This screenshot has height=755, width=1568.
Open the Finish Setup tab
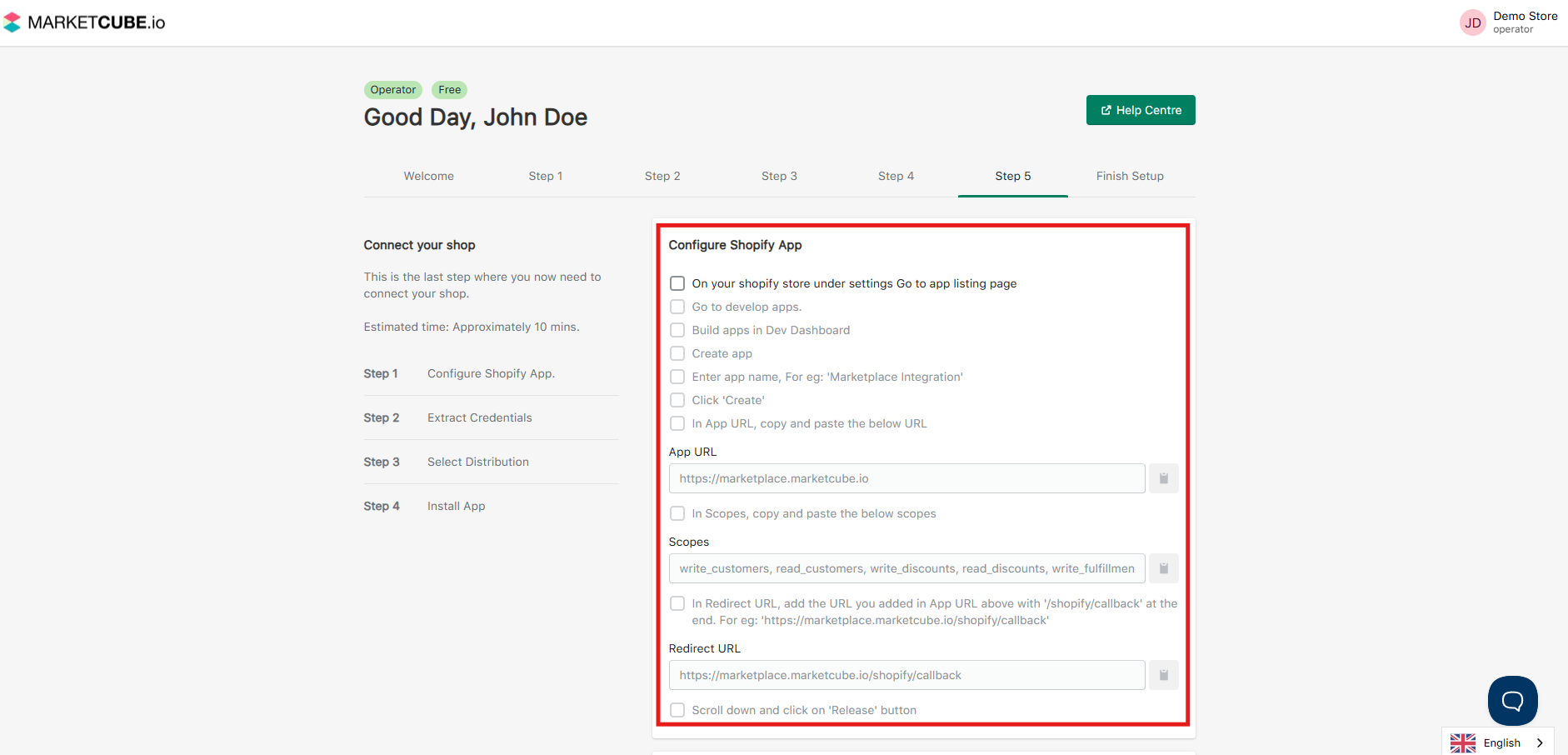click(1130, 176)
